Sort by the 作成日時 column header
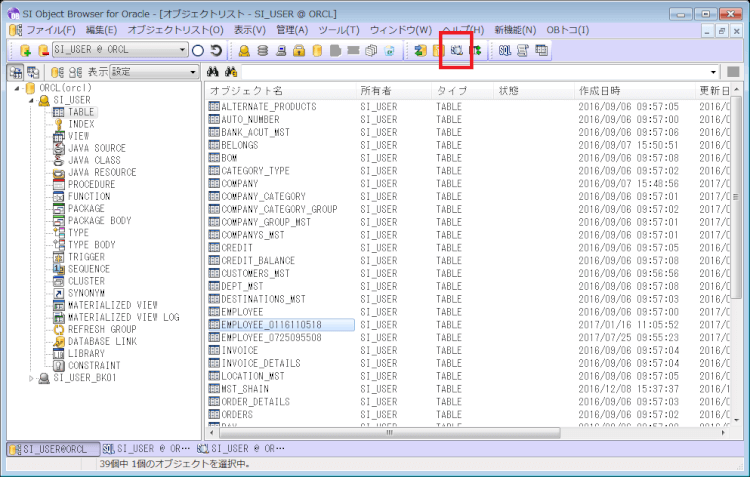The width and height of the screenshot is (750, 477). pos(600,91)
